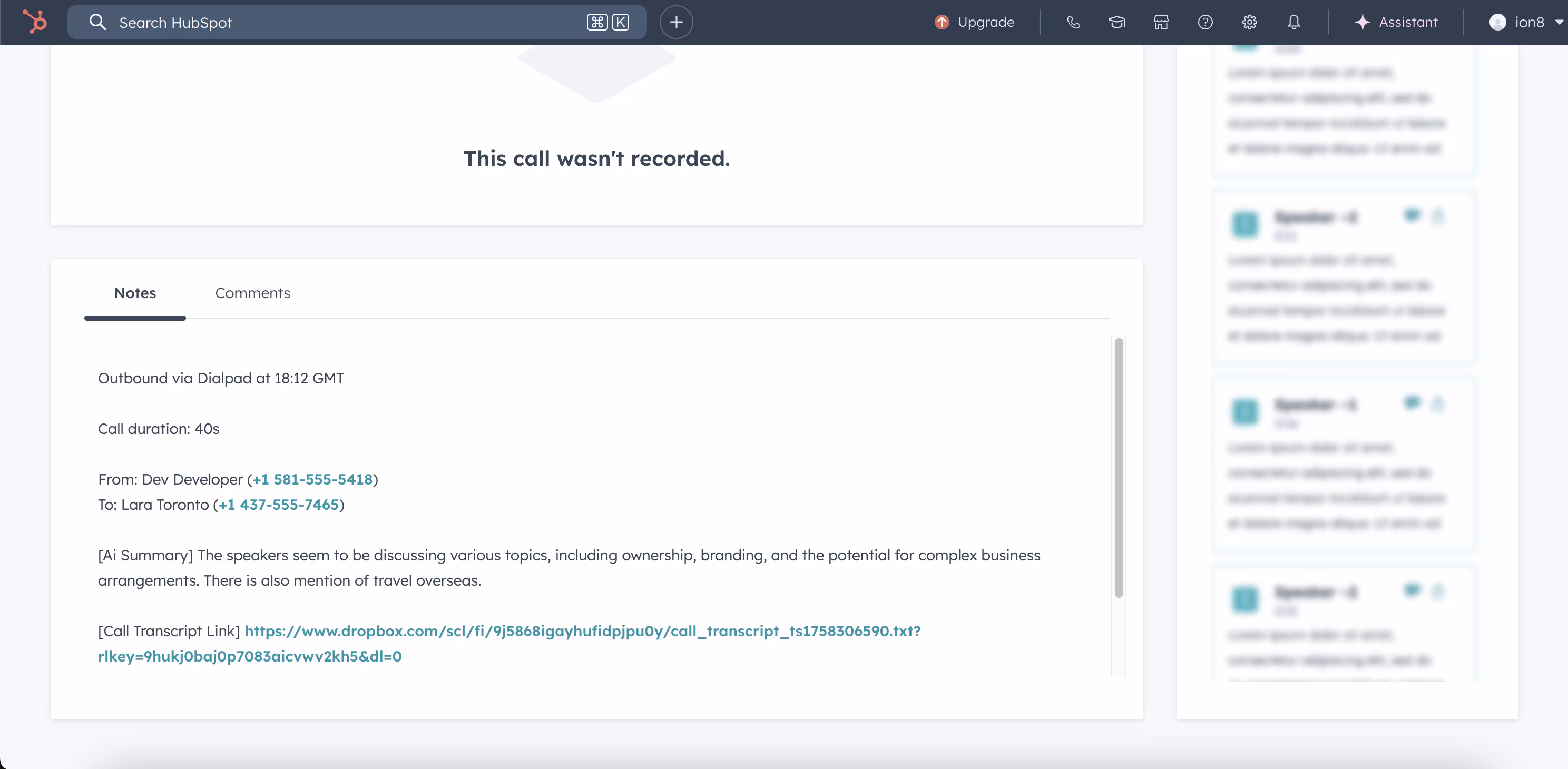Viewport: 1568px width, 769px height.
Task: Click the search magnifying glass
Action: [98, 22]
